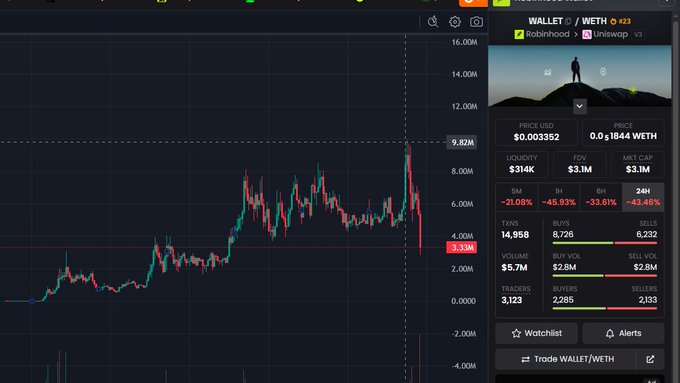Open chart settings gear
This screenshot has width=680, height=383.
click(x=454, y=22)
